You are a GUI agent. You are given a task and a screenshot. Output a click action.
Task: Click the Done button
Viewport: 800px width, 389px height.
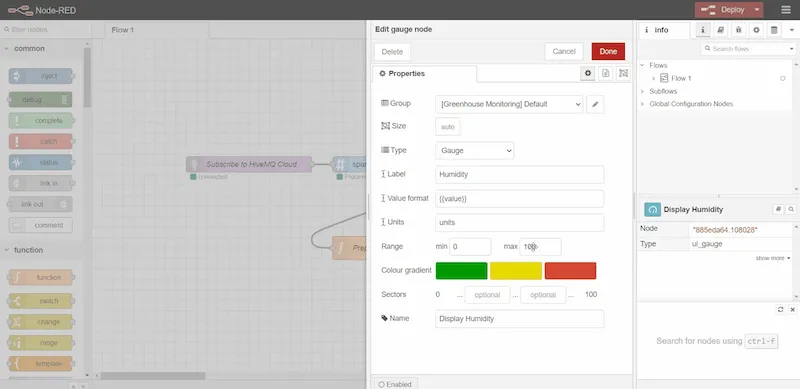click(x=608, y=52)
